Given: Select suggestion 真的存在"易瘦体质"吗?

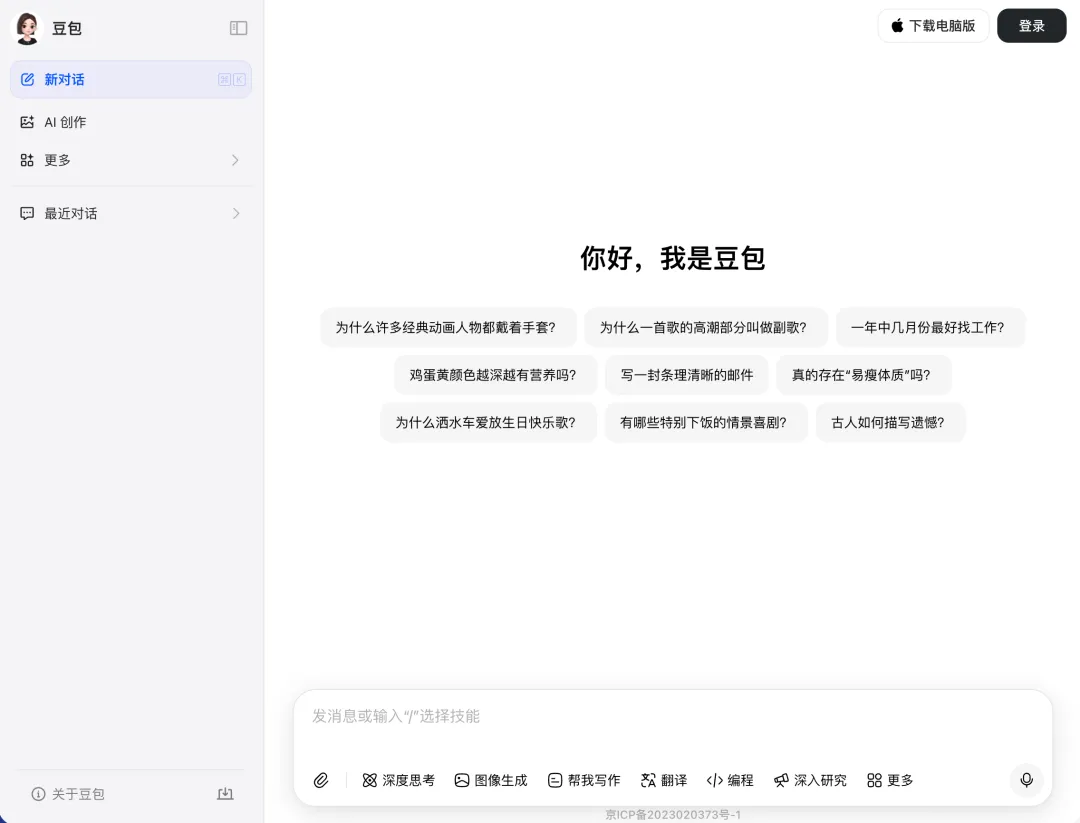Looking at the screenshot, I should [864, 375].
